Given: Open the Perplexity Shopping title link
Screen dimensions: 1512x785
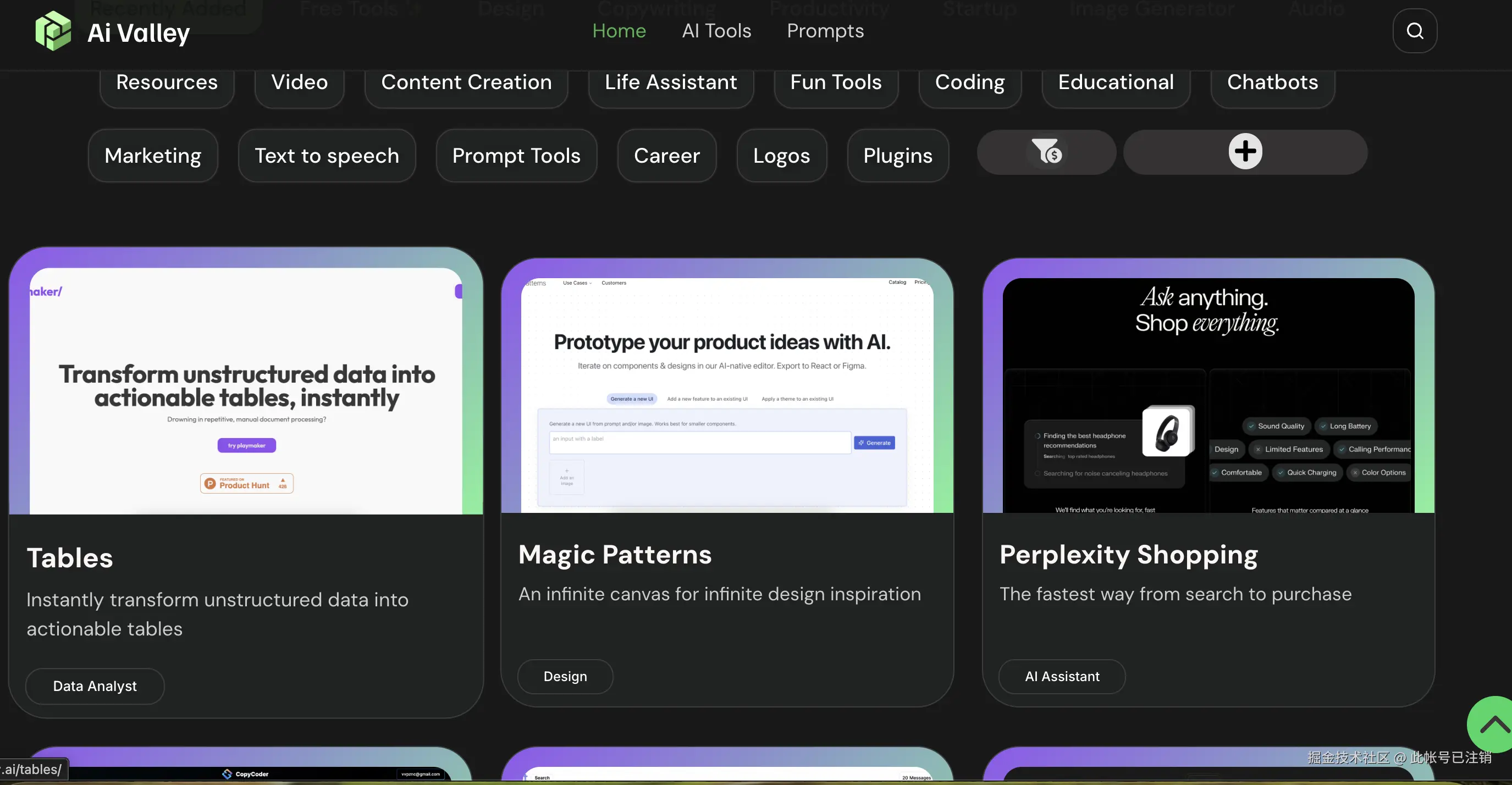Looking at the screenshot, I should coord(1128,555).
